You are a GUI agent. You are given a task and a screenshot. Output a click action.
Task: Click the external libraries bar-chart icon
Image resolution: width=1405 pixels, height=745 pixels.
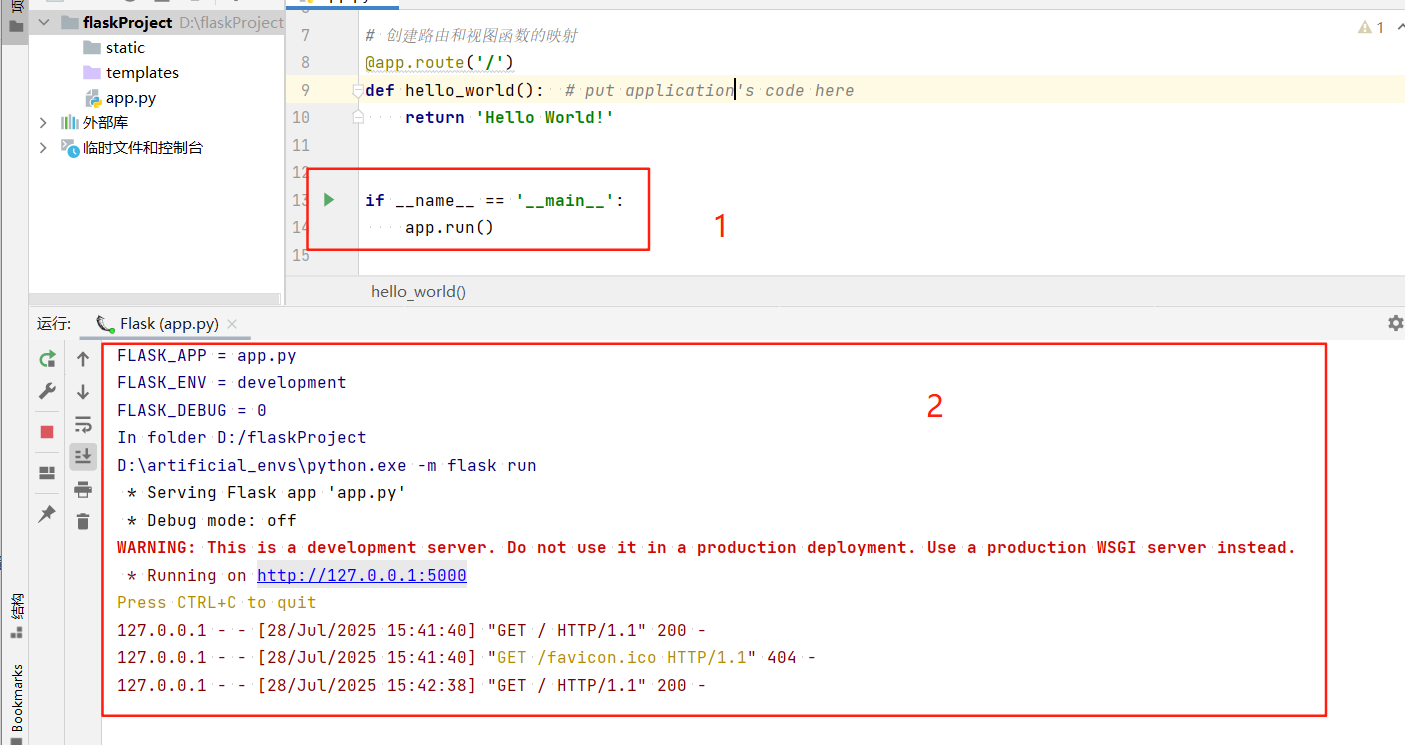pos(69,122)
